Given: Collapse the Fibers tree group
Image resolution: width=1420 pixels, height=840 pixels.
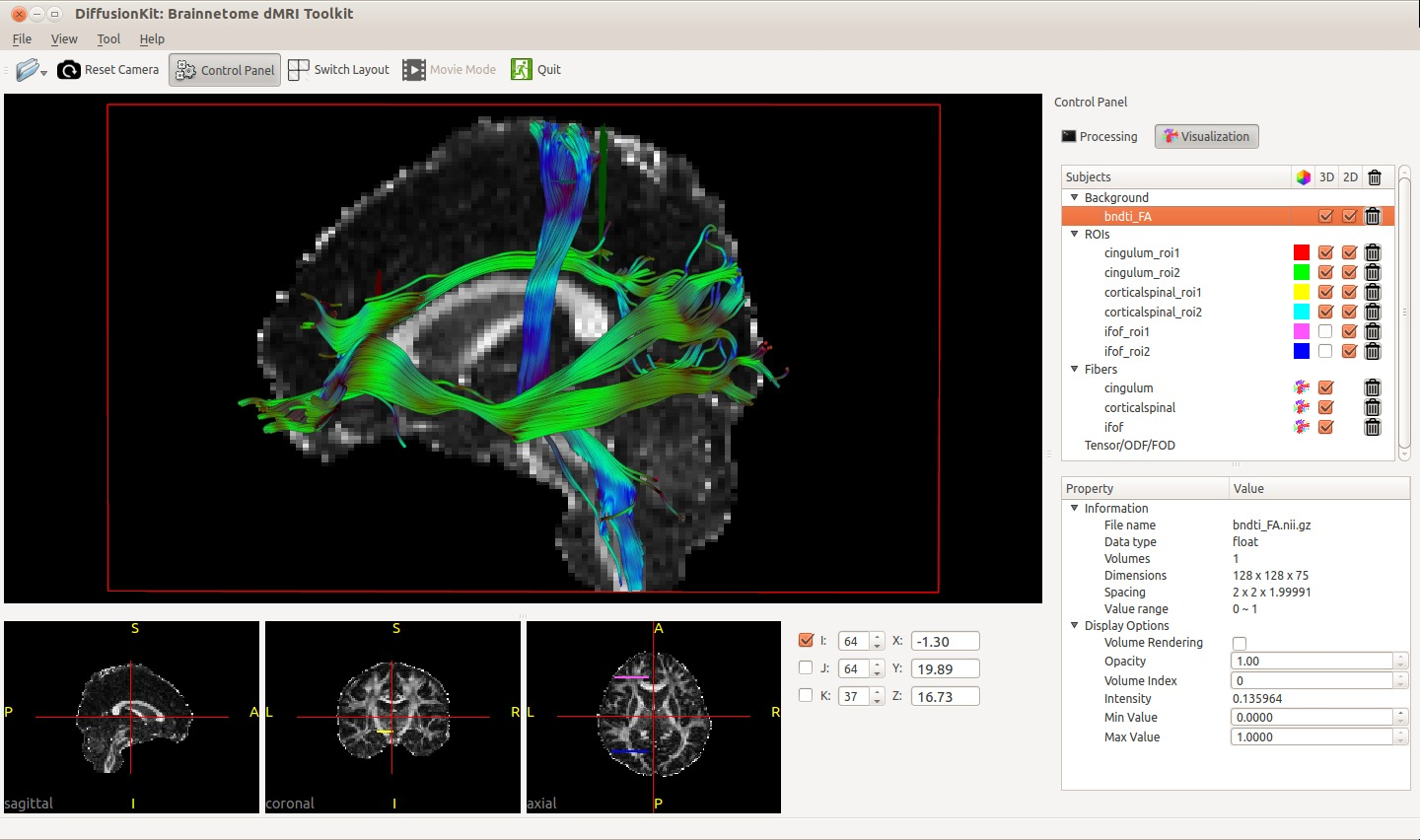Looking at the screenshot, I should tap(1075, 370).
